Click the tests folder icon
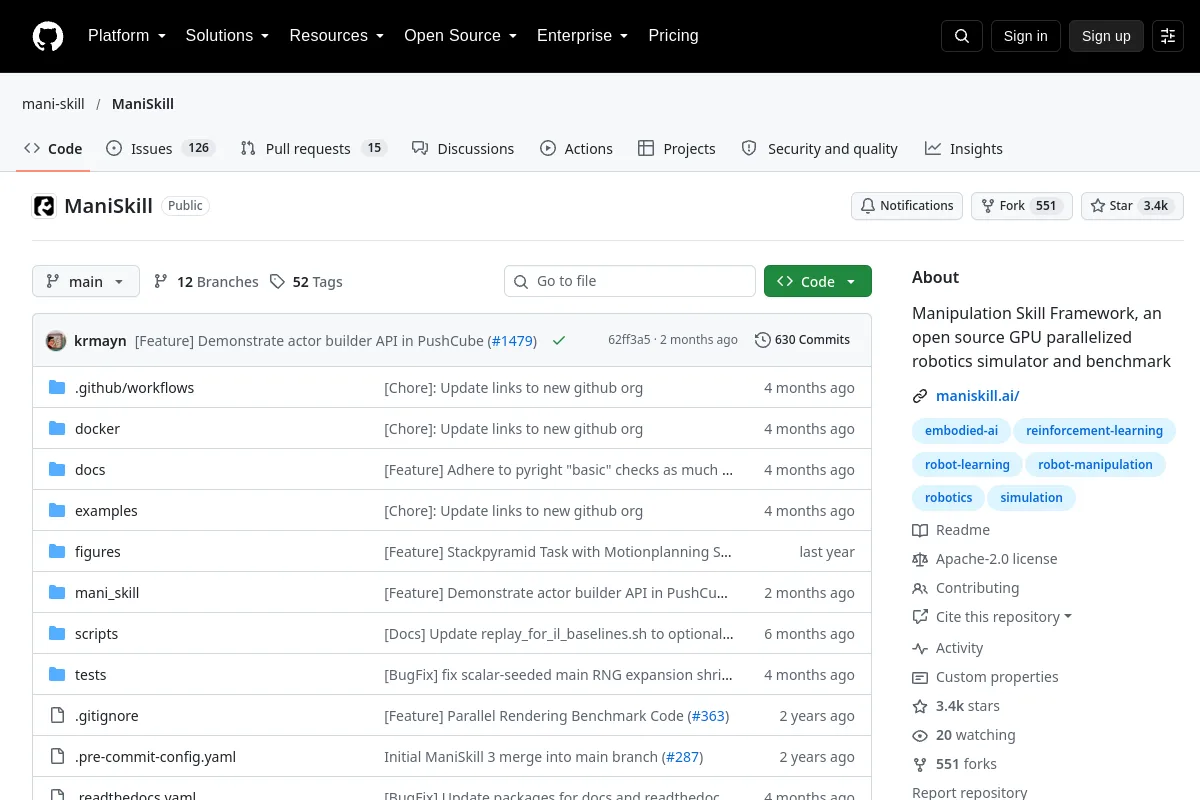Viewport: 1200px width, 800px height. 57,675
